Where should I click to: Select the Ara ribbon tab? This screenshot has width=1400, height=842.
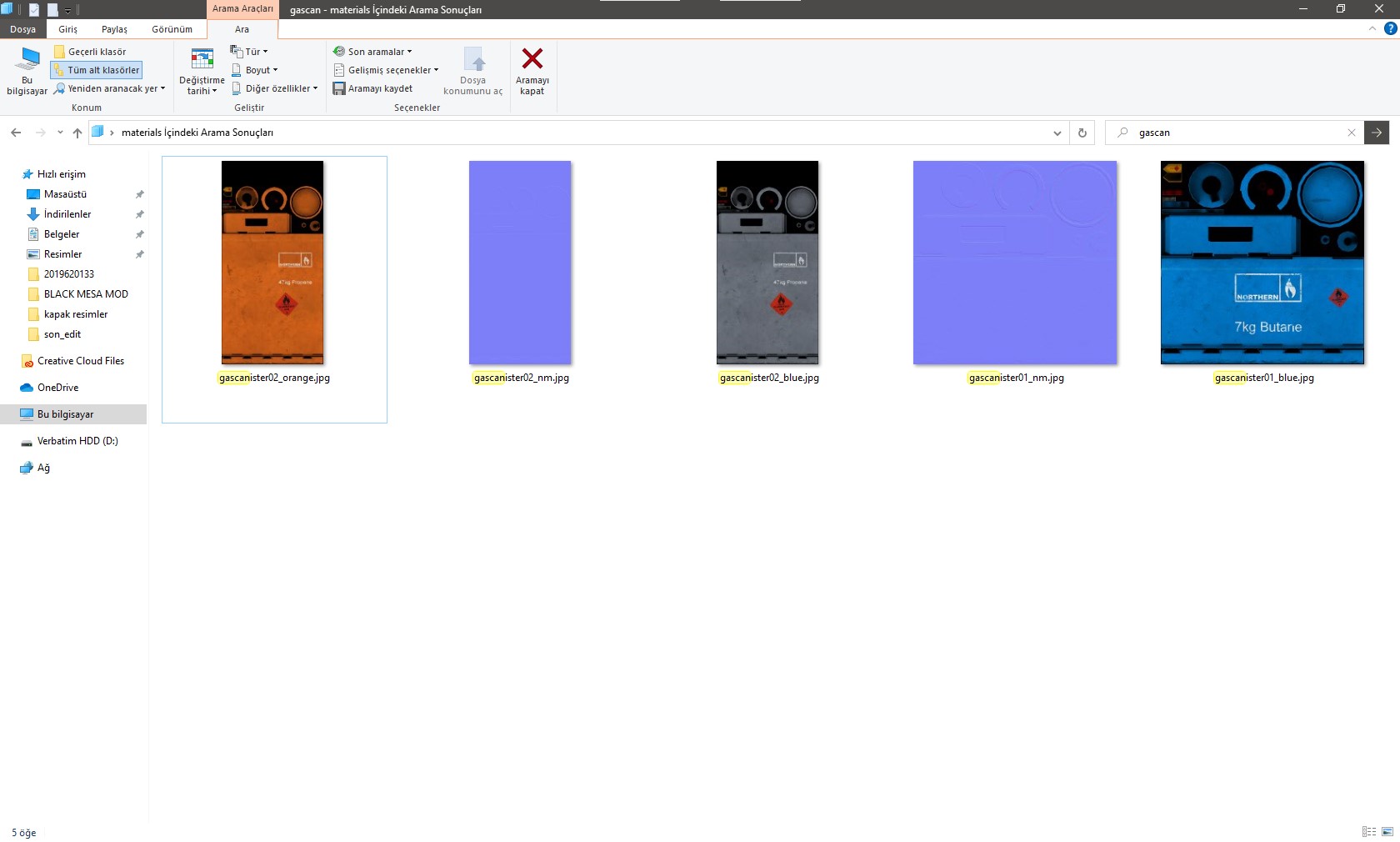point(242,29)
